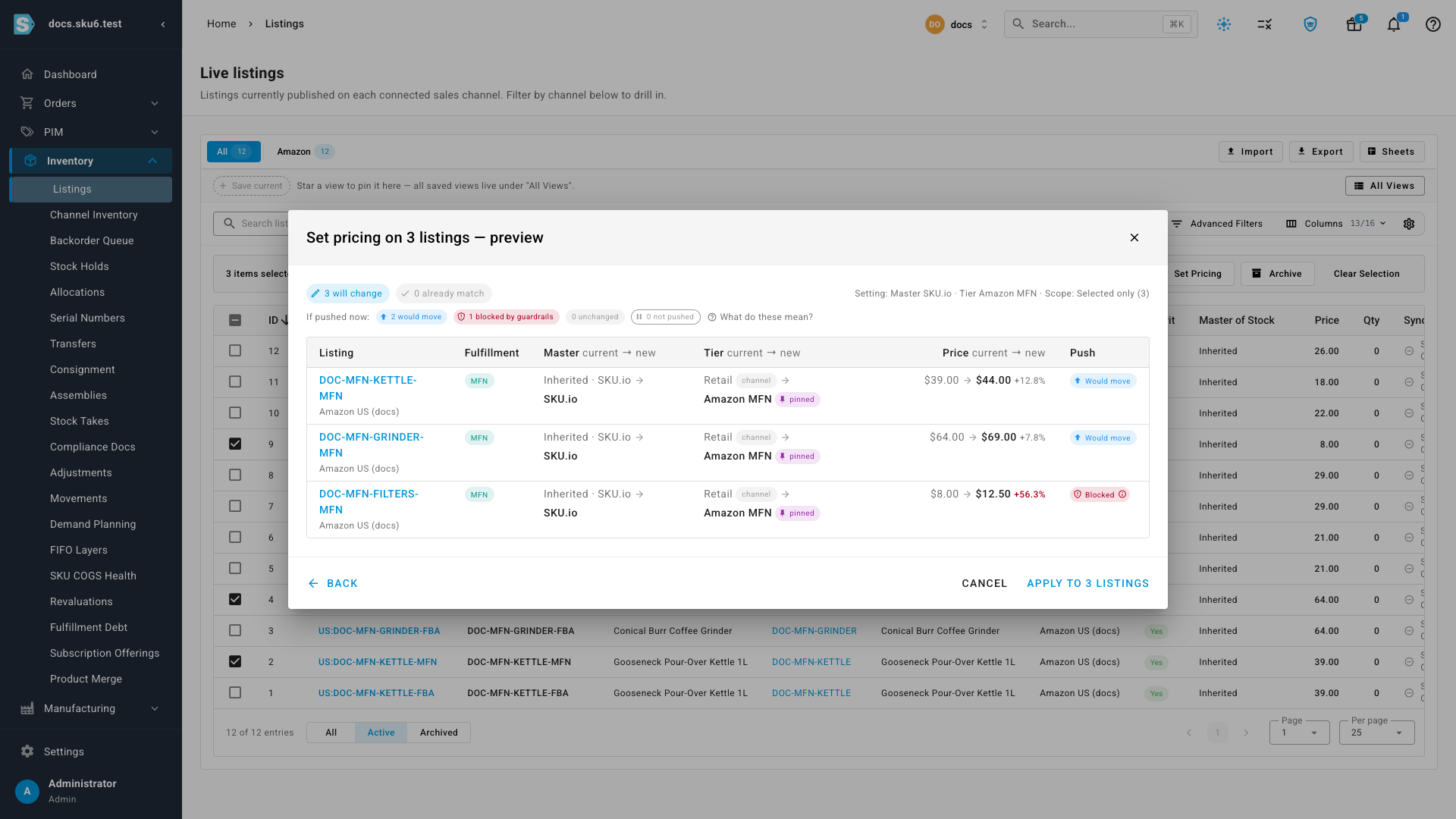Click the search magnifier icon in header
The height and width of the screenshot is (819, 1456).
click(x=1018, y=24)
